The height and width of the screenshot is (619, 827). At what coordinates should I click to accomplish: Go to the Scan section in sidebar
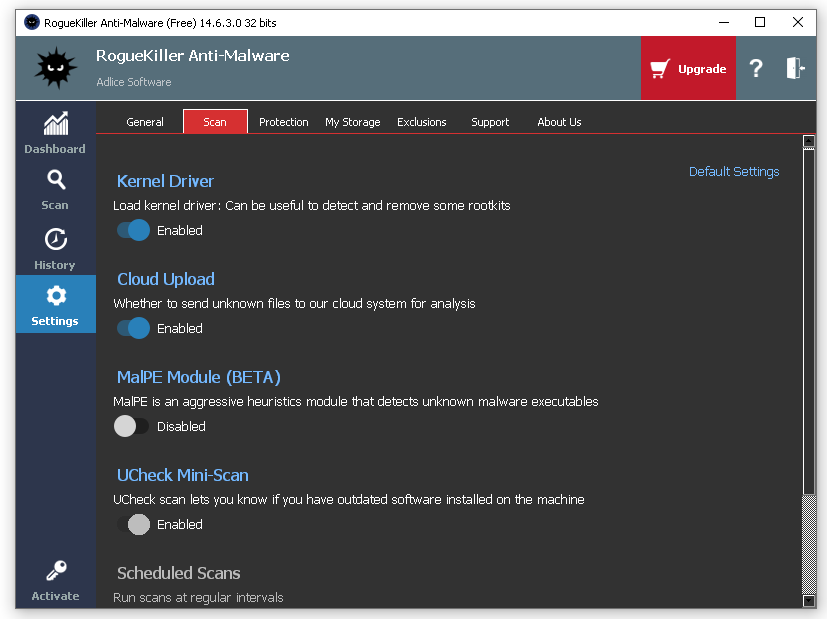[55, 190]
